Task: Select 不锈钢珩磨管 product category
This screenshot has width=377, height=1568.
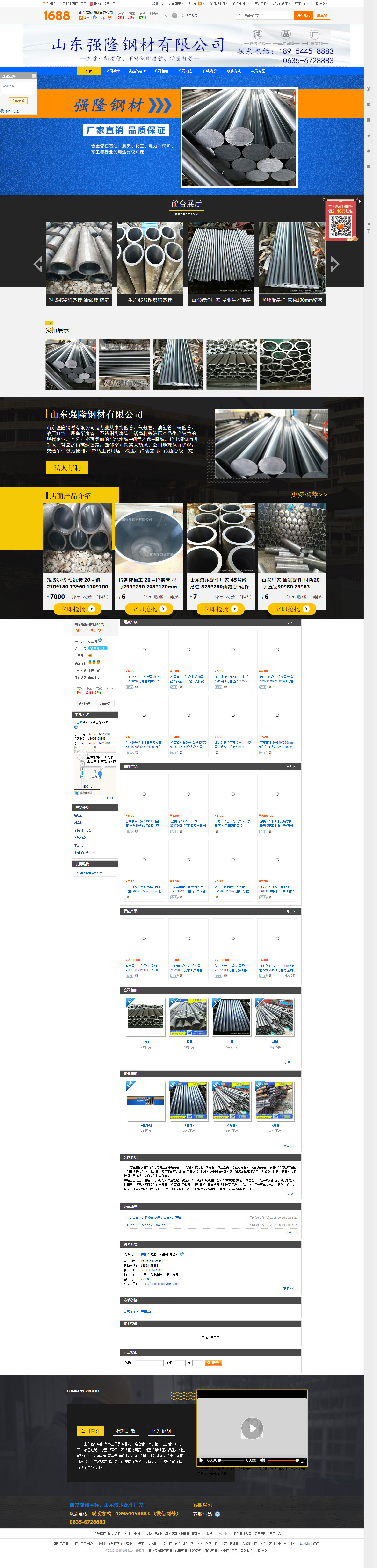Action: click(x=83, y=830)
